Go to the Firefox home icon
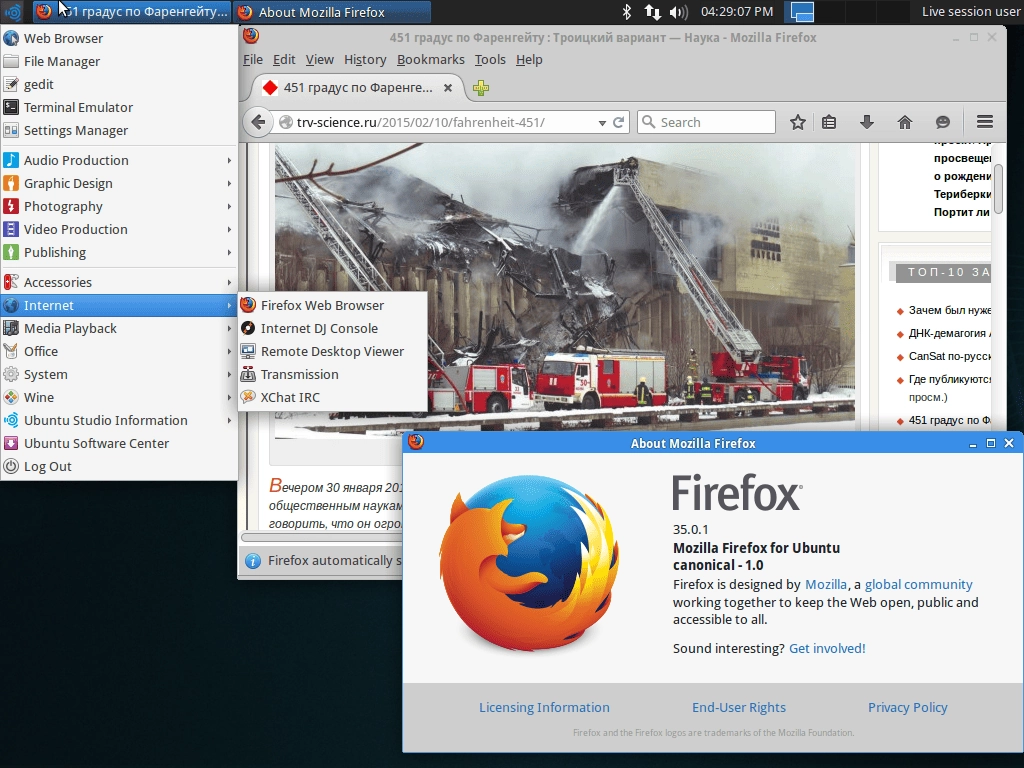This screenshot has width=1024, height=768. tap(904, 122)
